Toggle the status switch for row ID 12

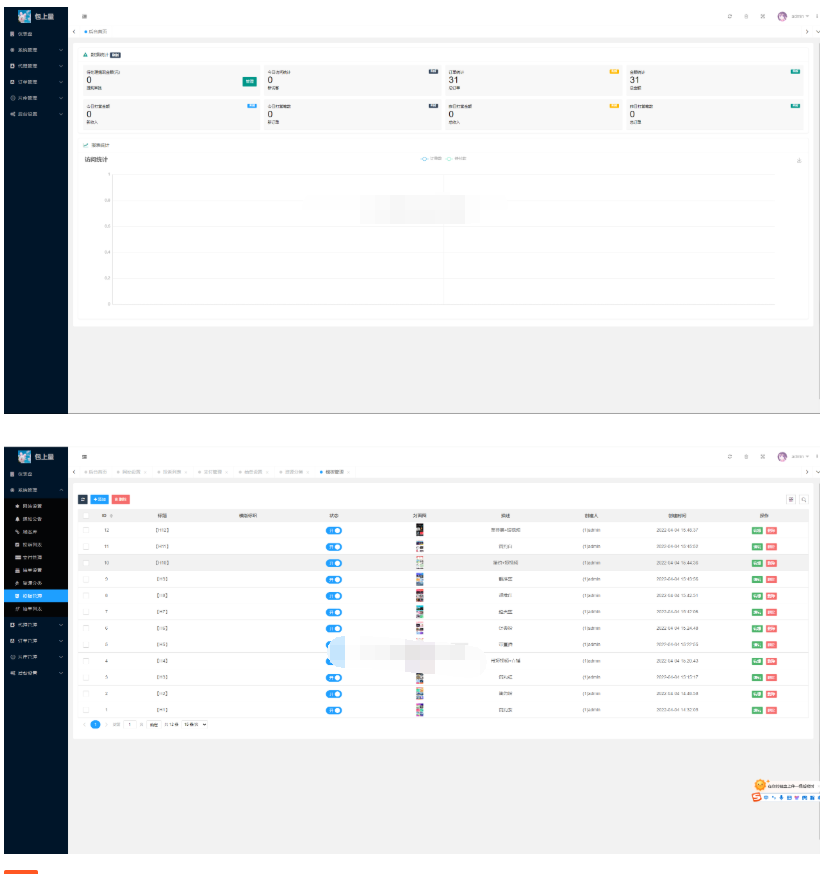coord(334,530)
